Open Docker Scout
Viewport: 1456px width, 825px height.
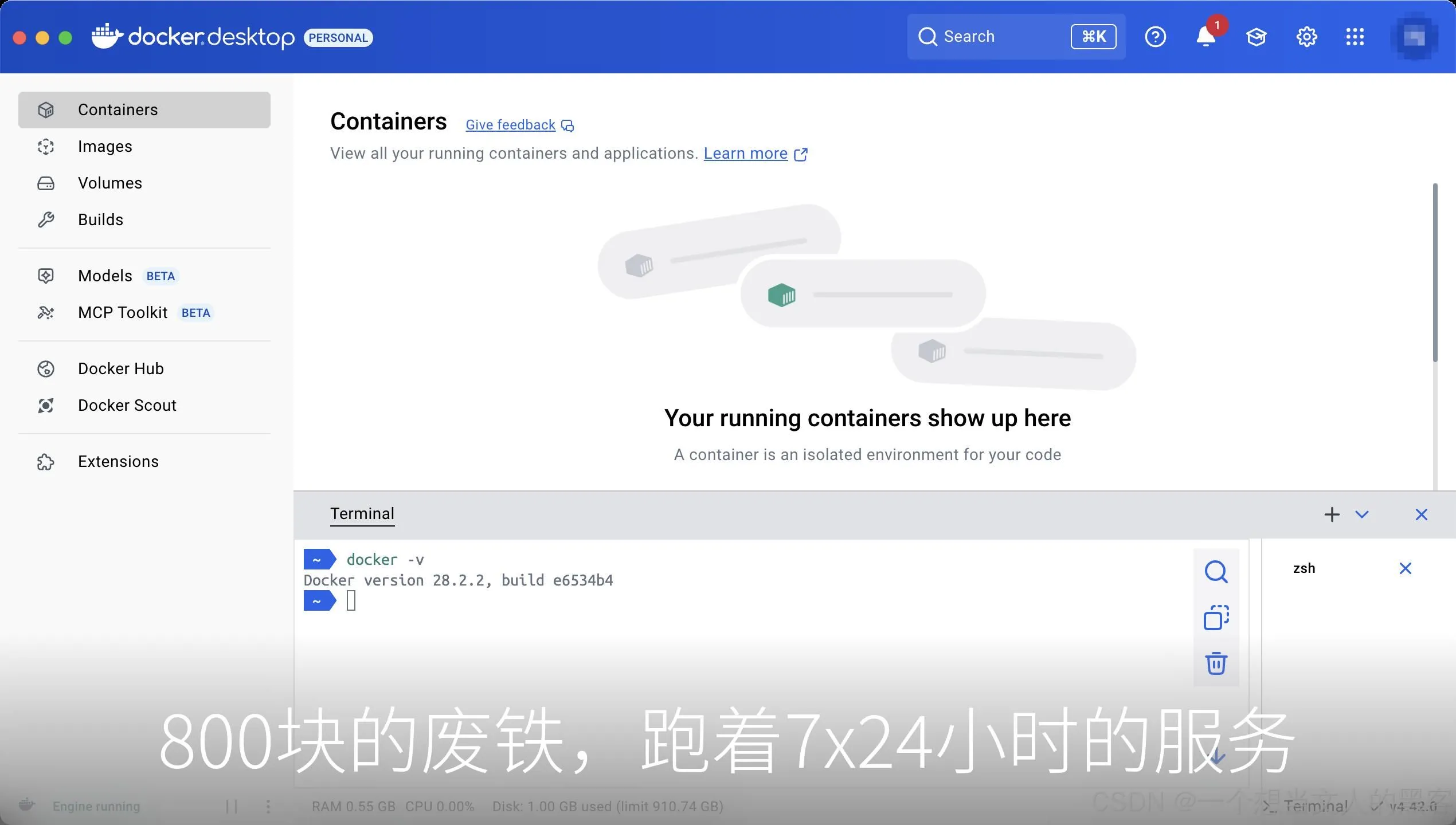(x=144, y=405)
